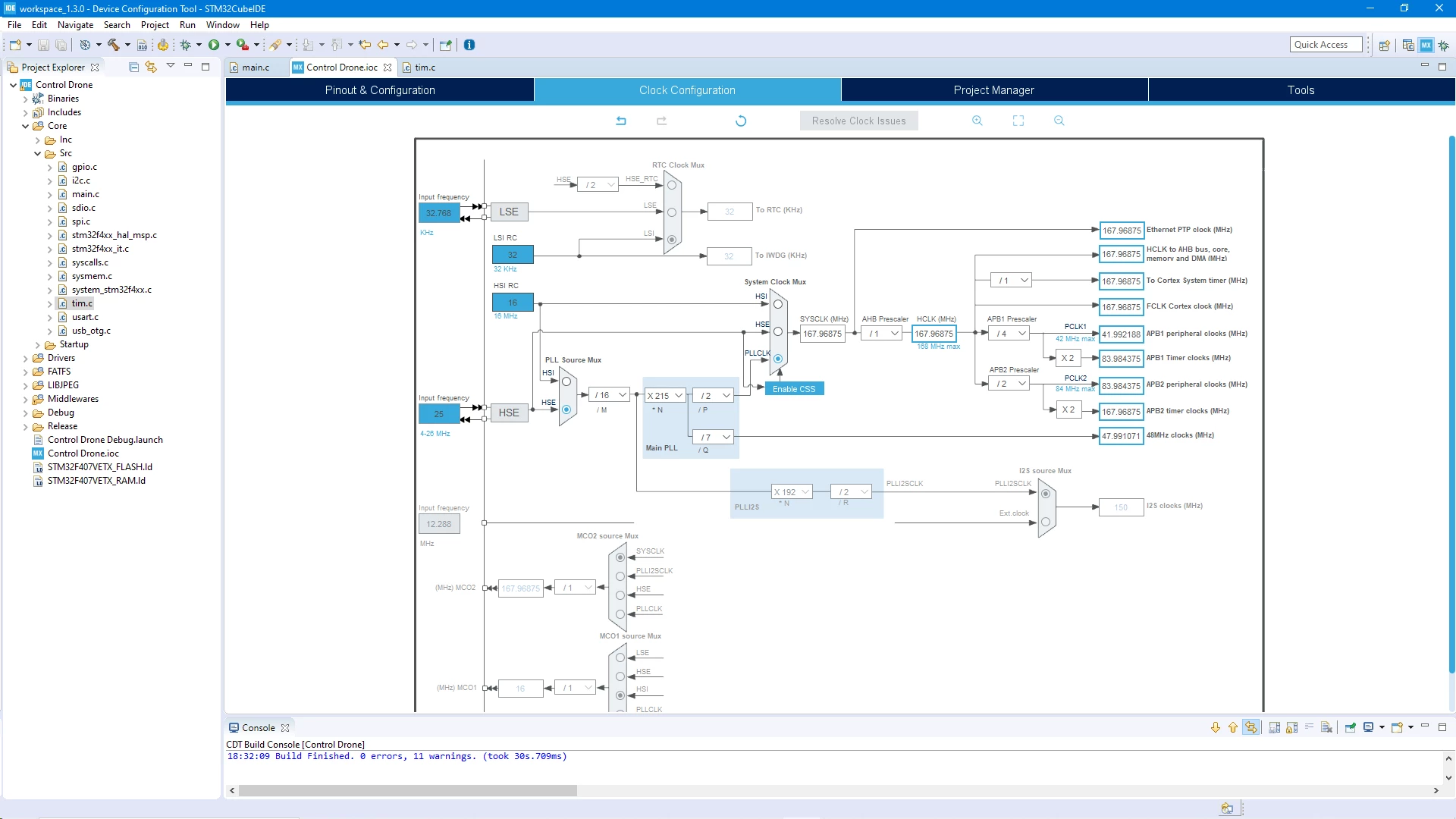Viewport: 1456px width, 819px height.
Task: Collapse the Src folder in tree
Action: [x=38, y=153]
